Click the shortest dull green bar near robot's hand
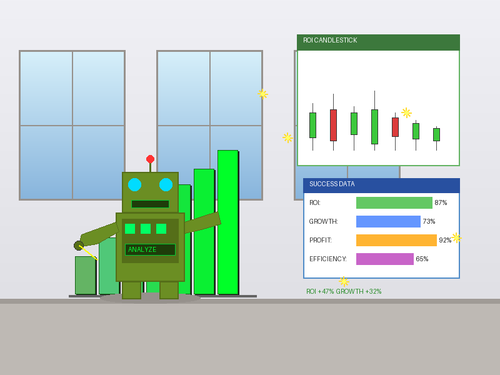Image resolution: width=500 pixels, height=375 pixels. pos(86,275)
